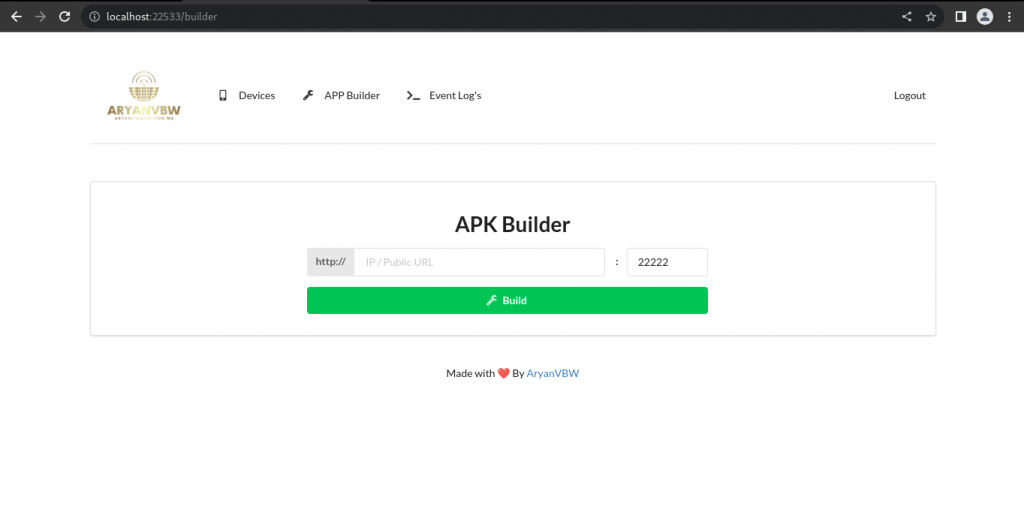Click the port field showing 22222
The width and height of the screenshot is (1024, 531).
tap(666, 262)
